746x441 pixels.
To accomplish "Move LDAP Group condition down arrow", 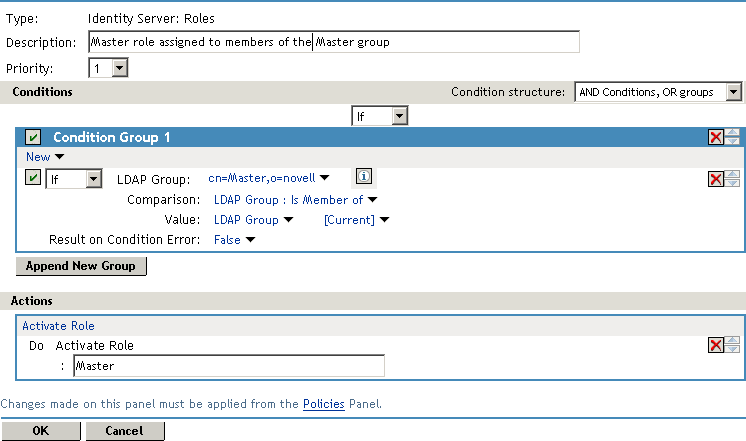I will (733, 184).
